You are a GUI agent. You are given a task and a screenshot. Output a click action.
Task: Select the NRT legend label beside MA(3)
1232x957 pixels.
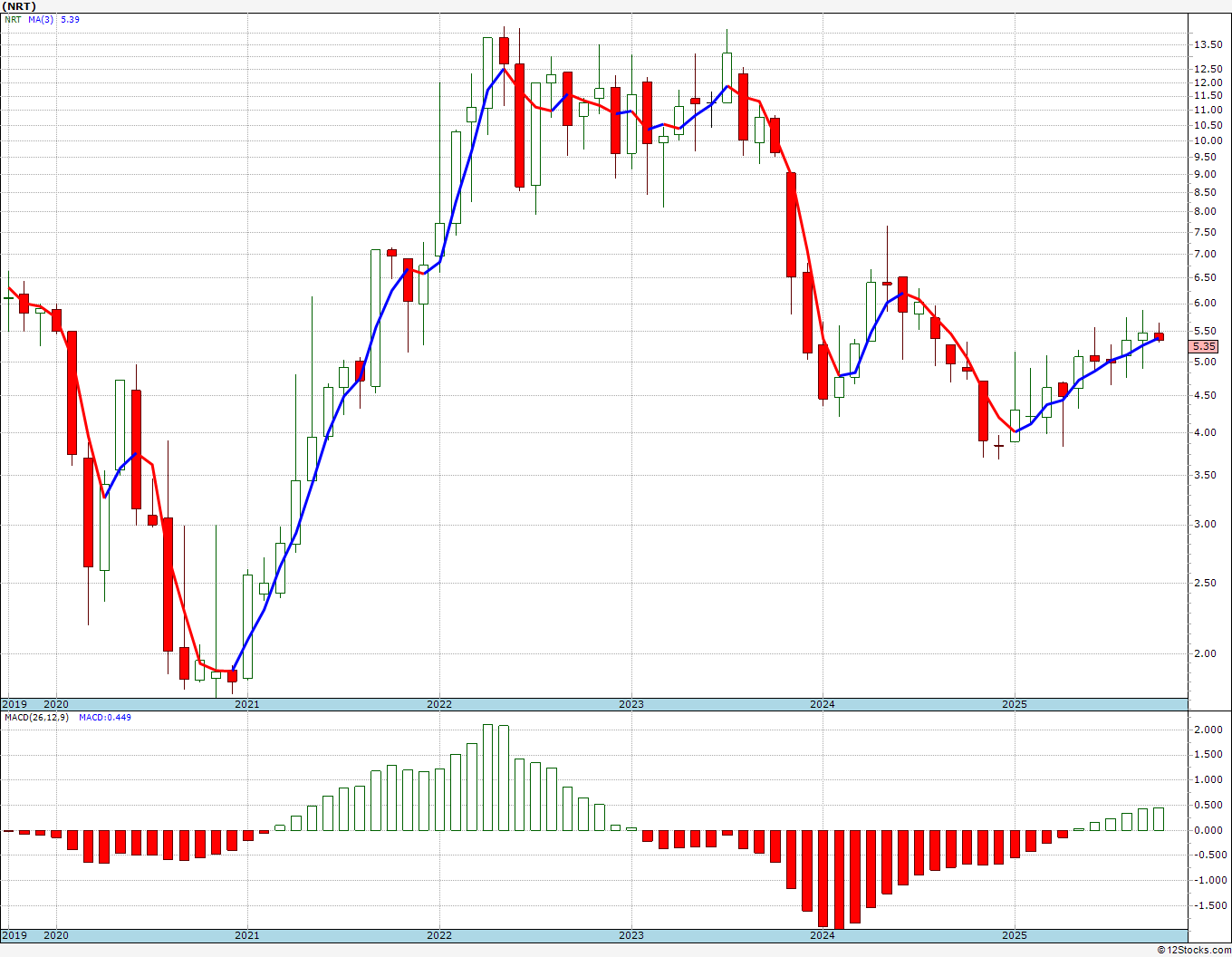tap(13, 19)
